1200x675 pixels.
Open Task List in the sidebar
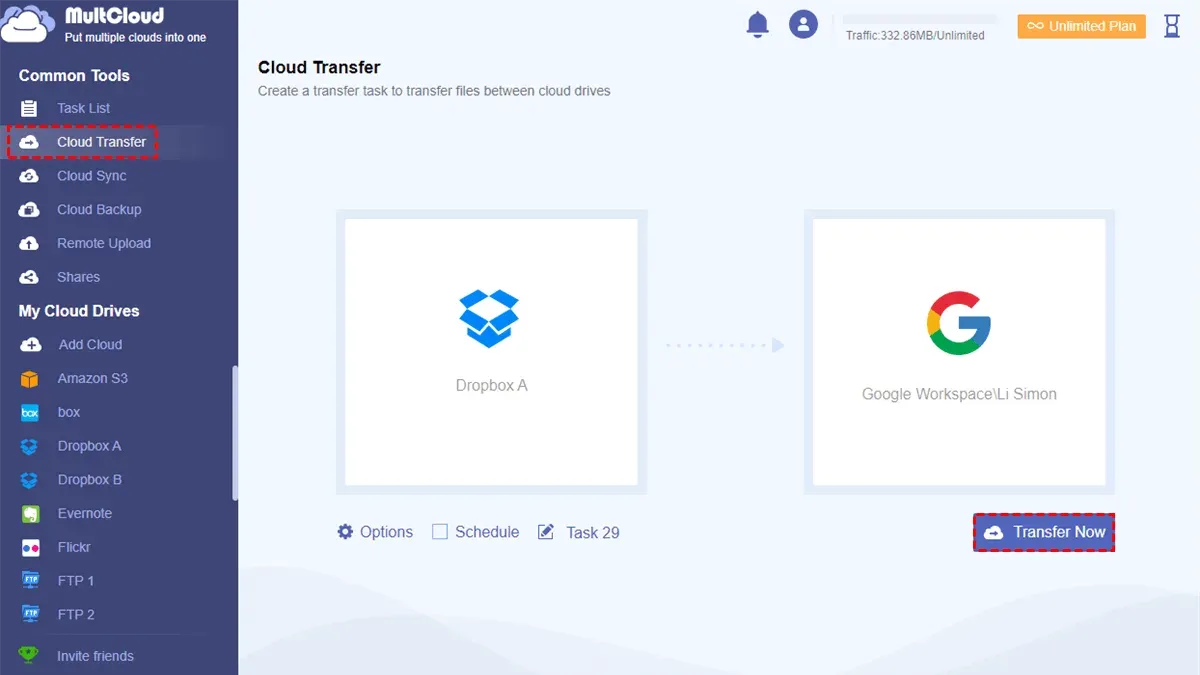click(x=84, y=108)
